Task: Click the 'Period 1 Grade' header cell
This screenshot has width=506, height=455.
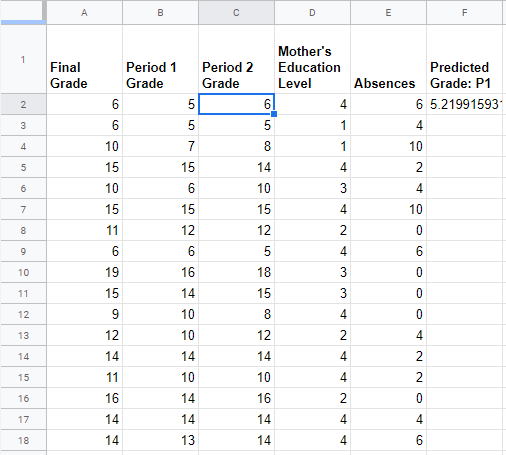Action: [x=160, y=59]
